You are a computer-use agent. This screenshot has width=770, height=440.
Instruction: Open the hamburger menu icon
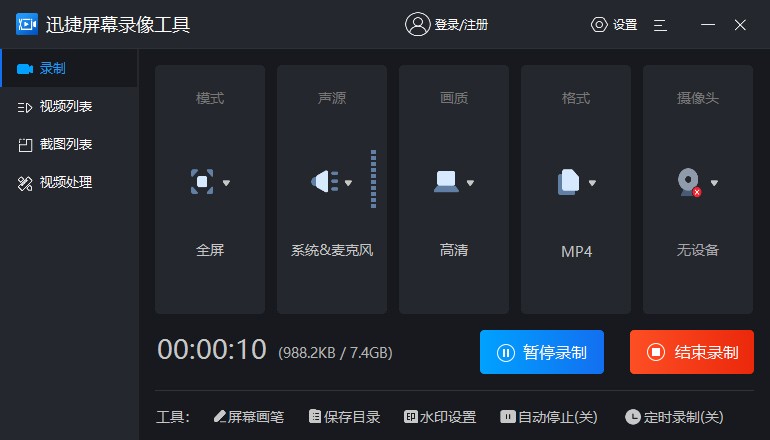pos(660,25)
